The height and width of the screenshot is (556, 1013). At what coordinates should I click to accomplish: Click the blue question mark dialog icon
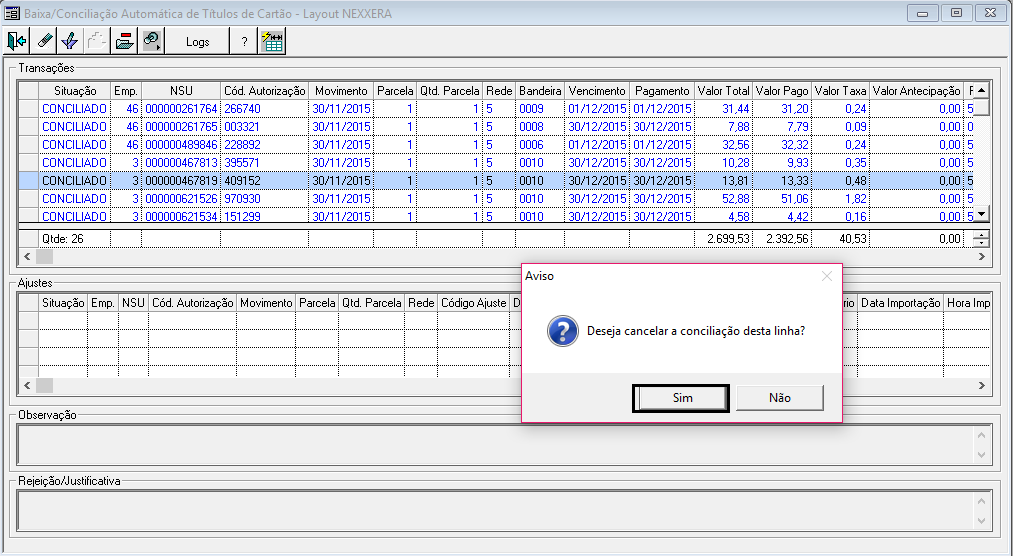tap(562, 331)
